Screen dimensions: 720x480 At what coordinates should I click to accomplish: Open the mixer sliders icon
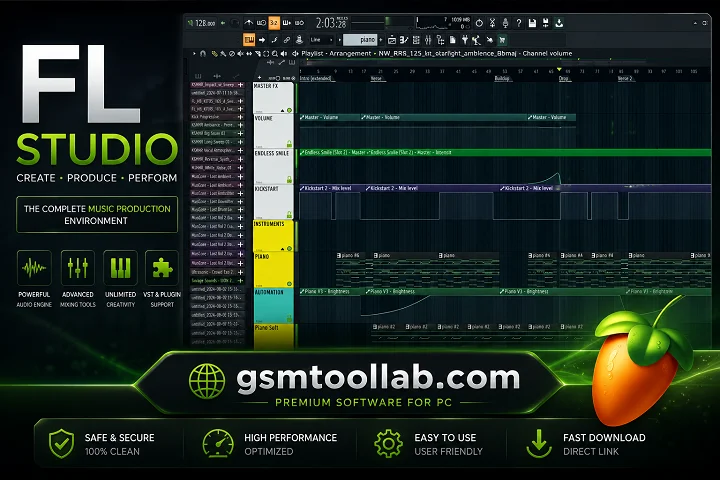point(428,40)
